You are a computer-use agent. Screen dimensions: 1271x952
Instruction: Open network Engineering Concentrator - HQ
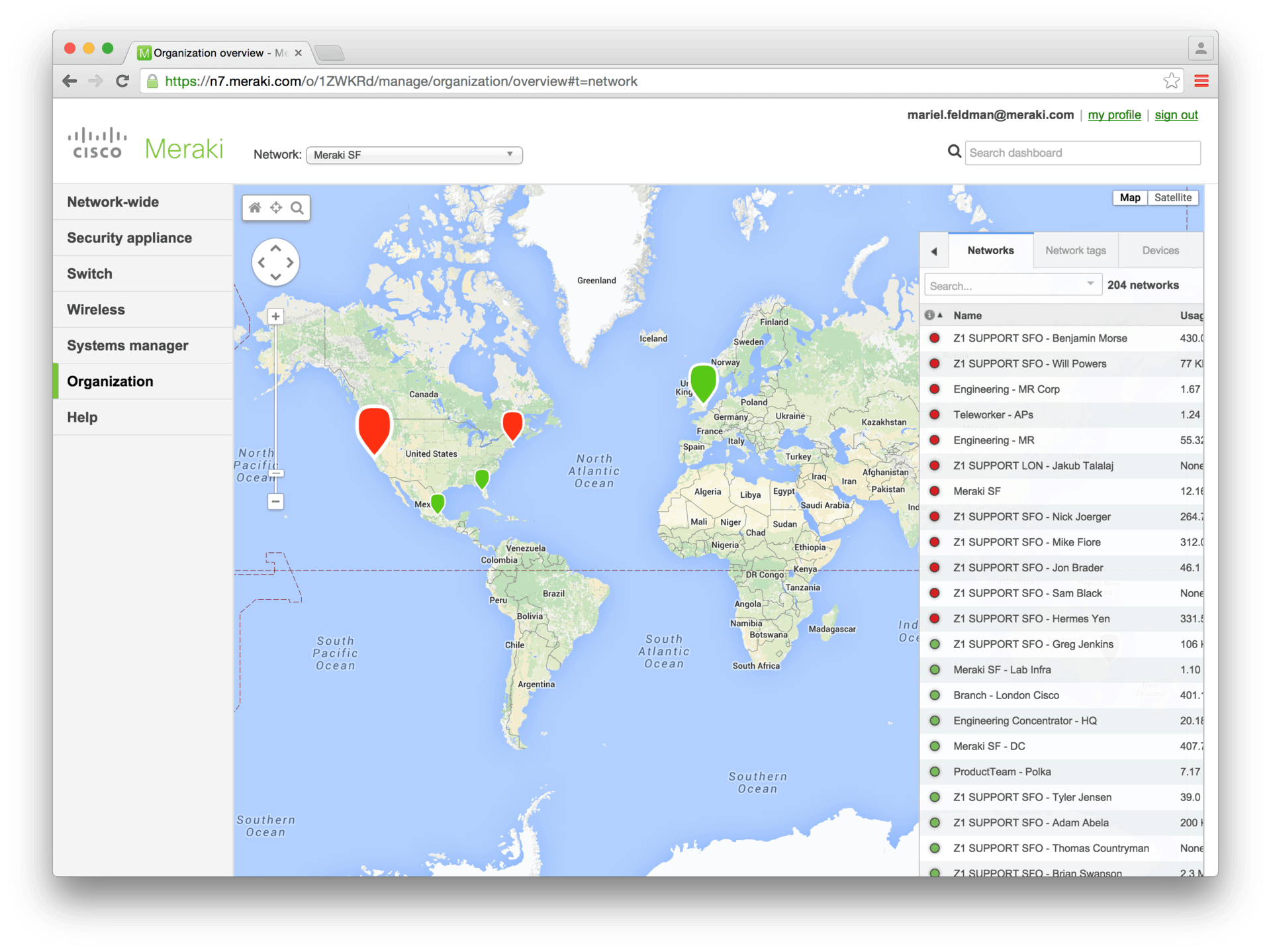click(1025, 720)
